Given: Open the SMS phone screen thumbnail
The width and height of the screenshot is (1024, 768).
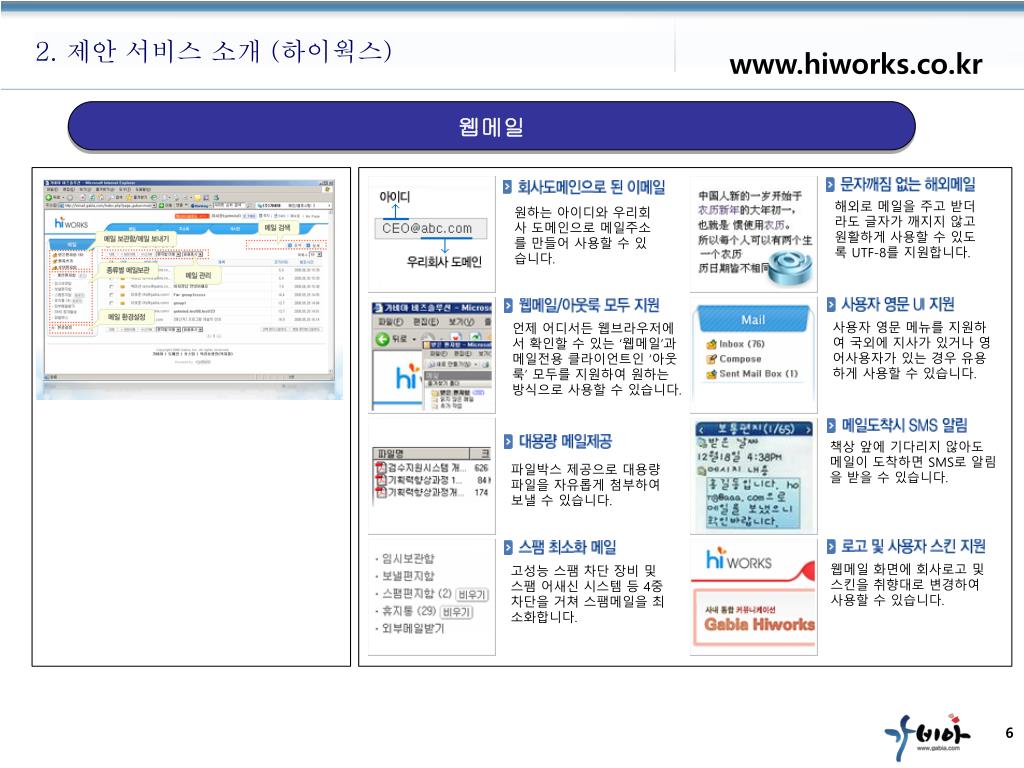Looking at the screenshot, I should [753, 475].
